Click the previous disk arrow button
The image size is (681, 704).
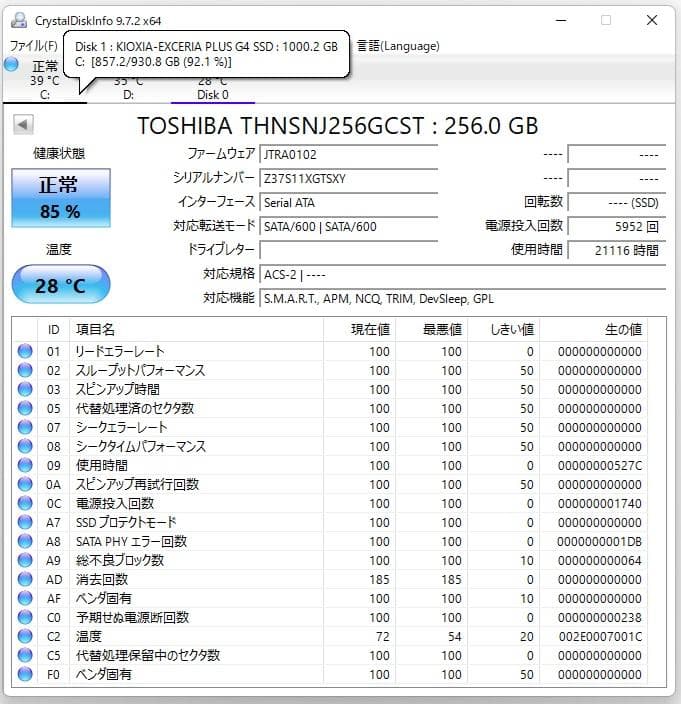coord(23,124)
